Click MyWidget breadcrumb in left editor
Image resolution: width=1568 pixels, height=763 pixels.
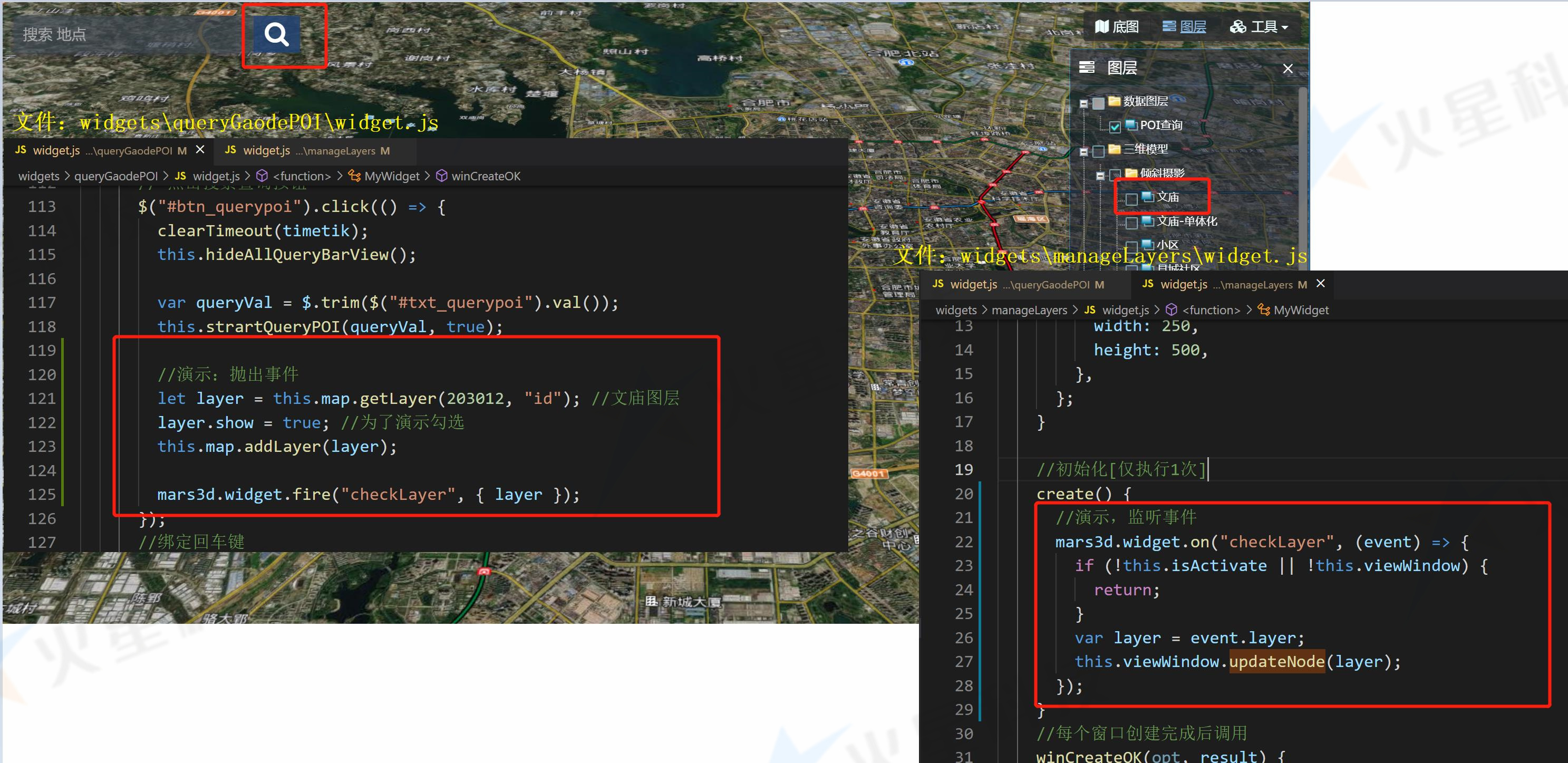point(392,176)
